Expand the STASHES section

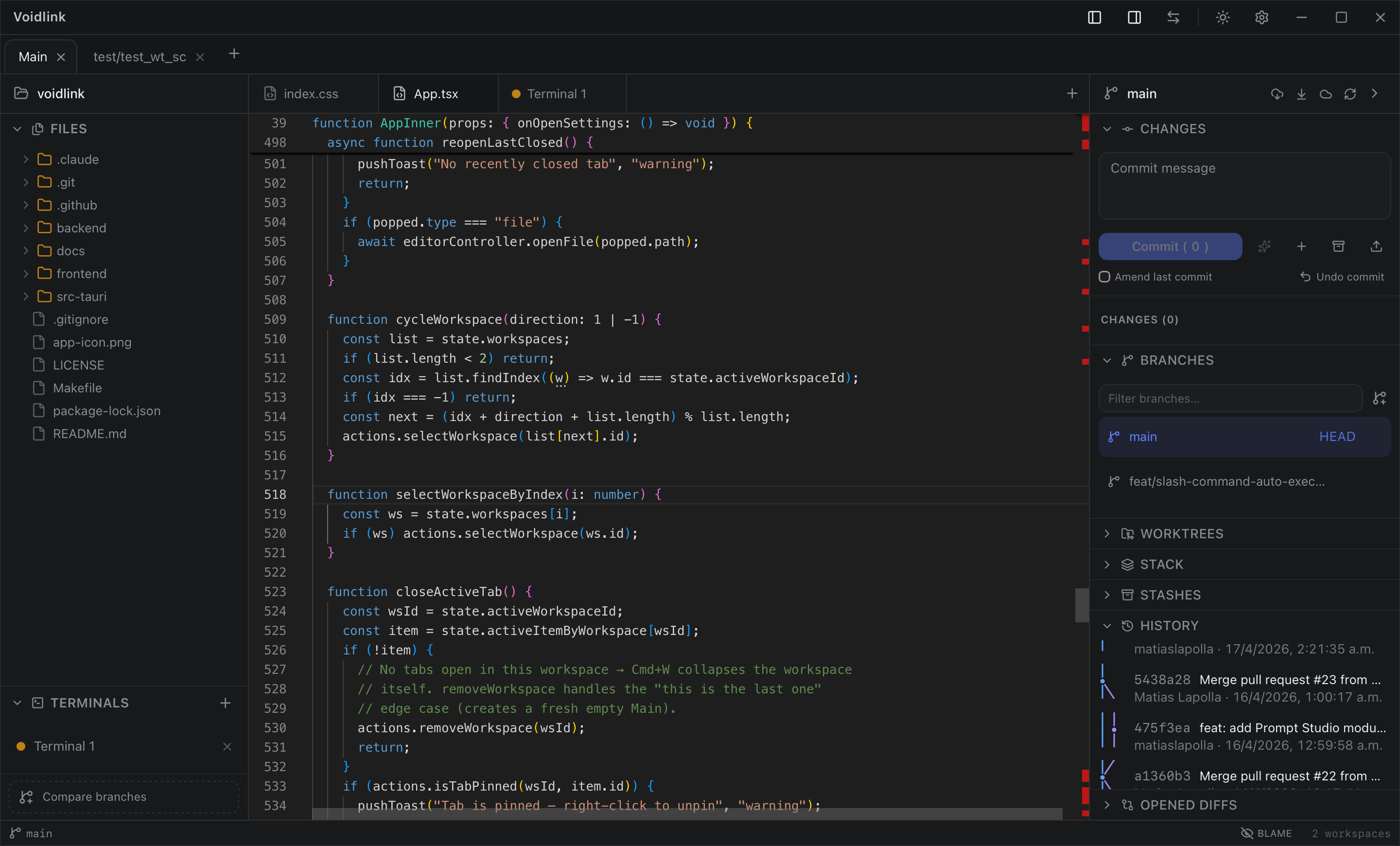(1107, 595)
